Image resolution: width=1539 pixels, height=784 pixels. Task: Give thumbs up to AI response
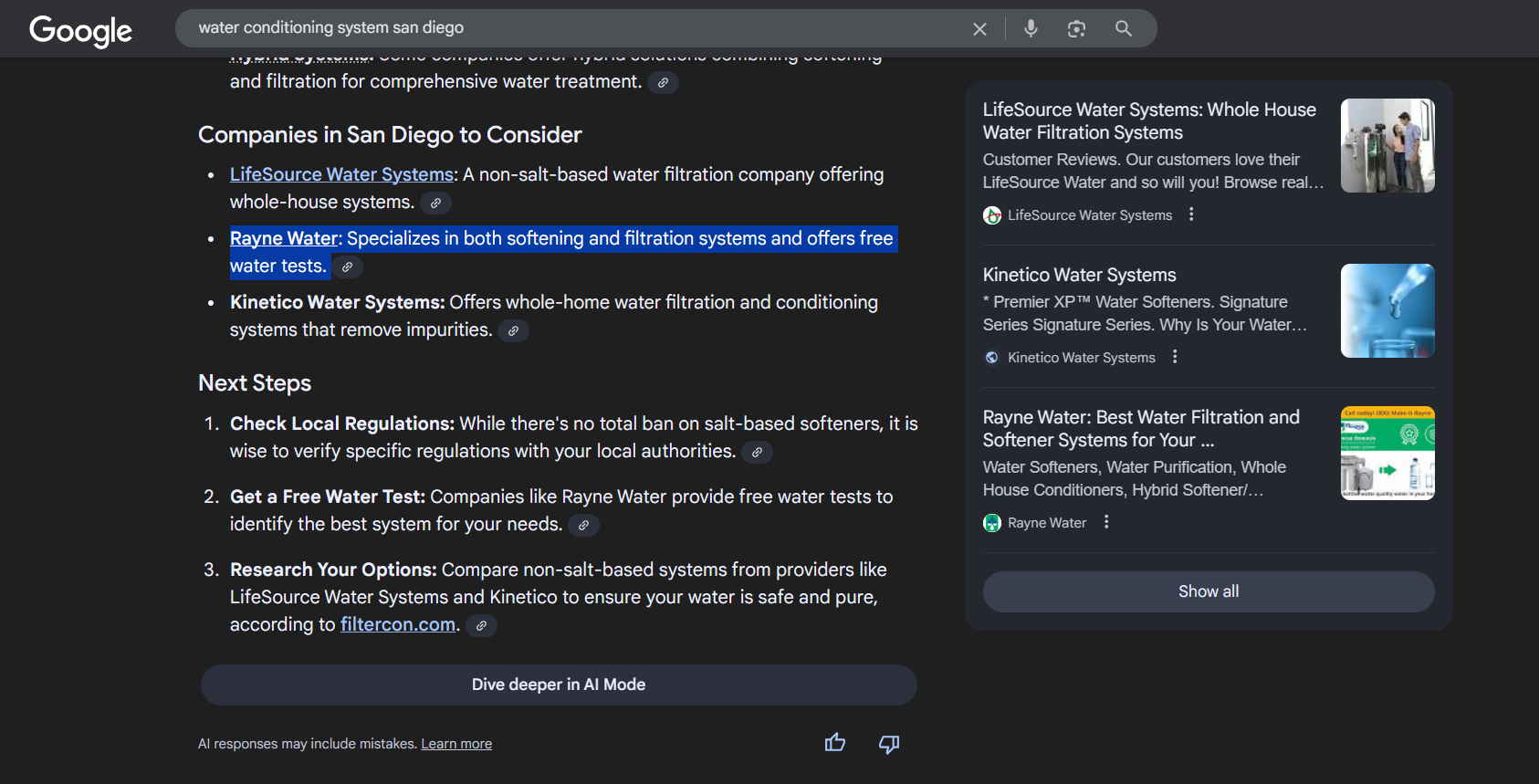834,743
